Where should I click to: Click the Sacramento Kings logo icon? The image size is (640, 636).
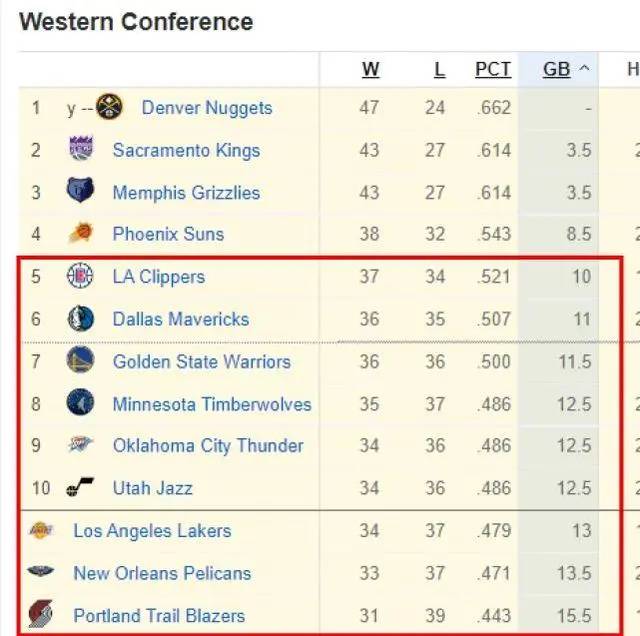tap(81, 150)
